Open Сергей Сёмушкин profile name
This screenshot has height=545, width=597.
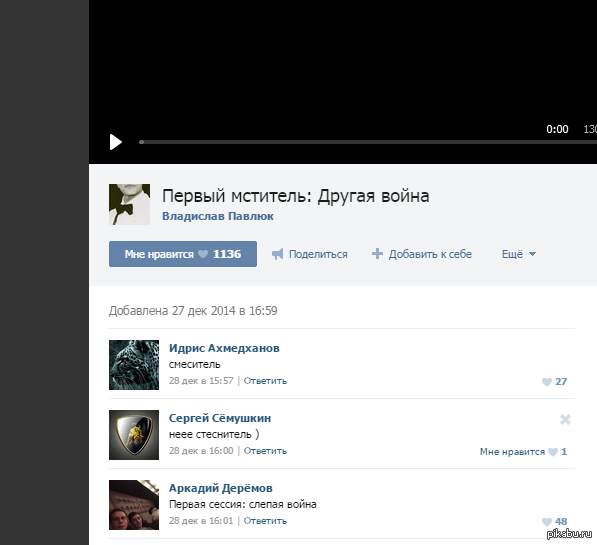click(x=220, y=418)
